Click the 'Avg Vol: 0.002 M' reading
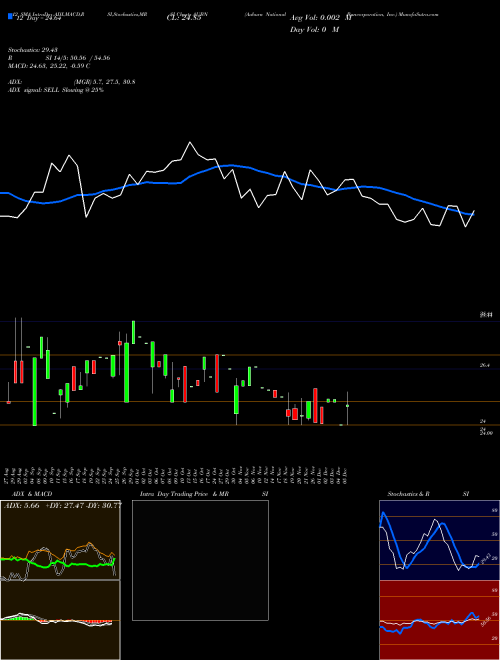This screenshot has height=660, width=500. [x=321, y=18]
